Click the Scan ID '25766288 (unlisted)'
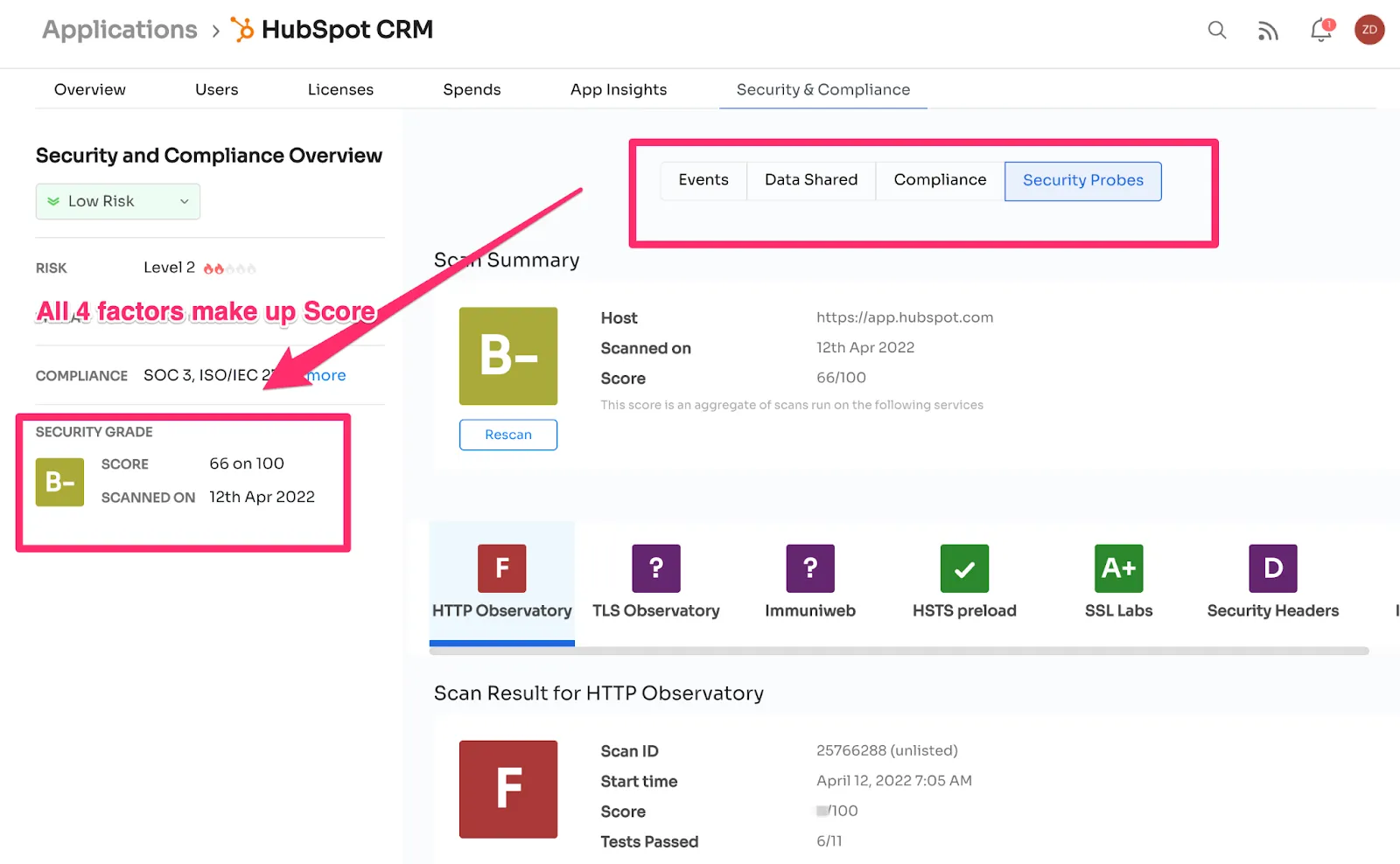1400x864 pixels. [887, 750]
